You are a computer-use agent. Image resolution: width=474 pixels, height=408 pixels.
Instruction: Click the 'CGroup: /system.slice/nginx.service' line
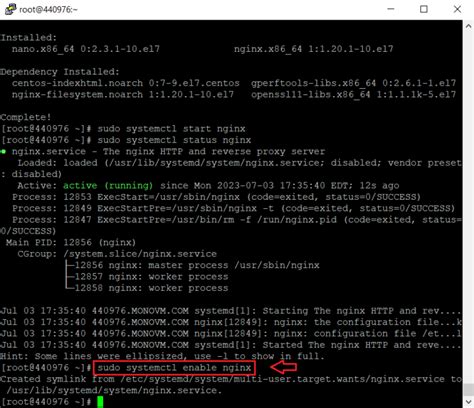click(x=117, y=254)
